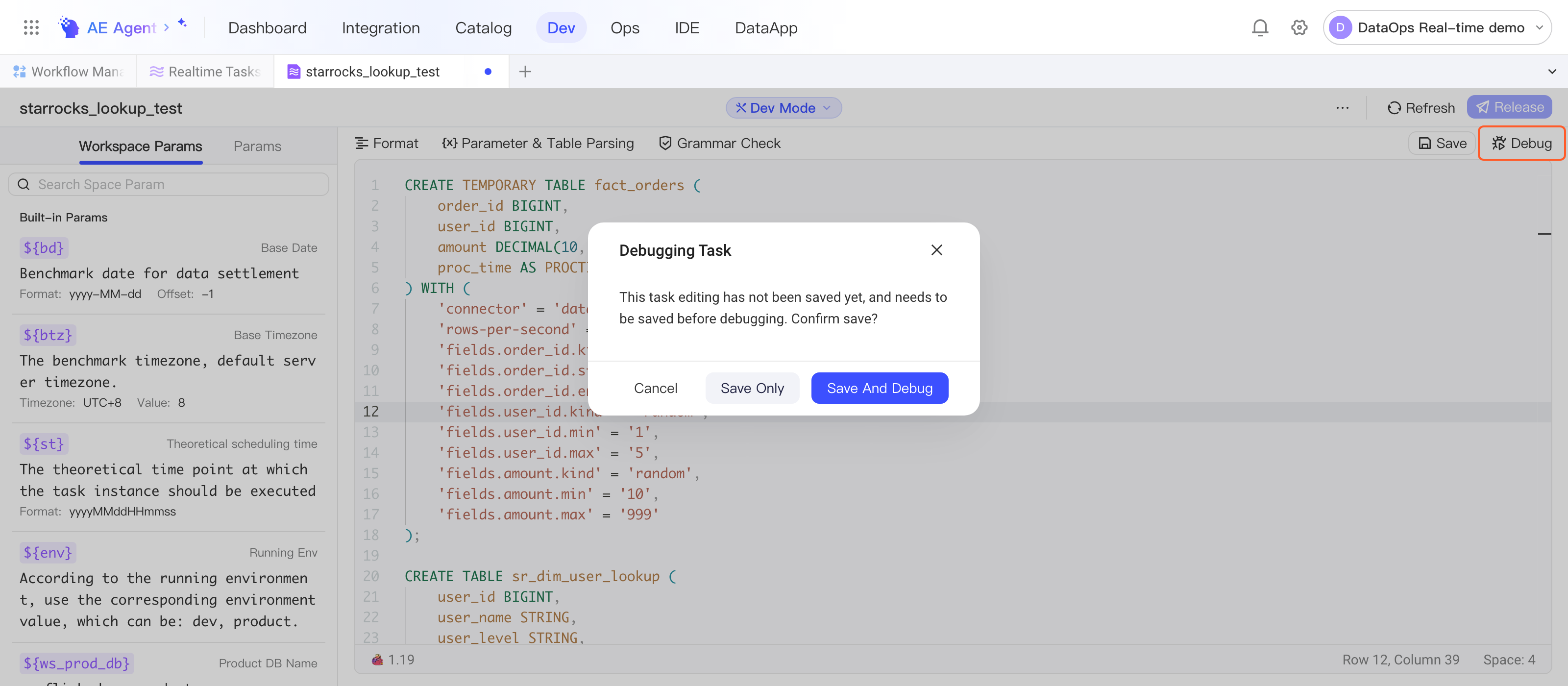Open the Dashboard menu
The width and height of the screenshot is (1568, 686).
pos(267,28)
